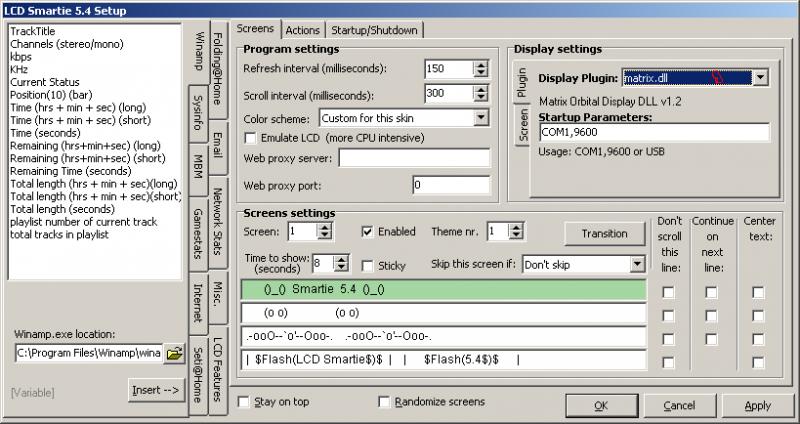Select TrackTitle in the Winamp list
Image resolution: width=800 pixels, height=424 pixels.
pyautogui.click(x=31, y=31)
